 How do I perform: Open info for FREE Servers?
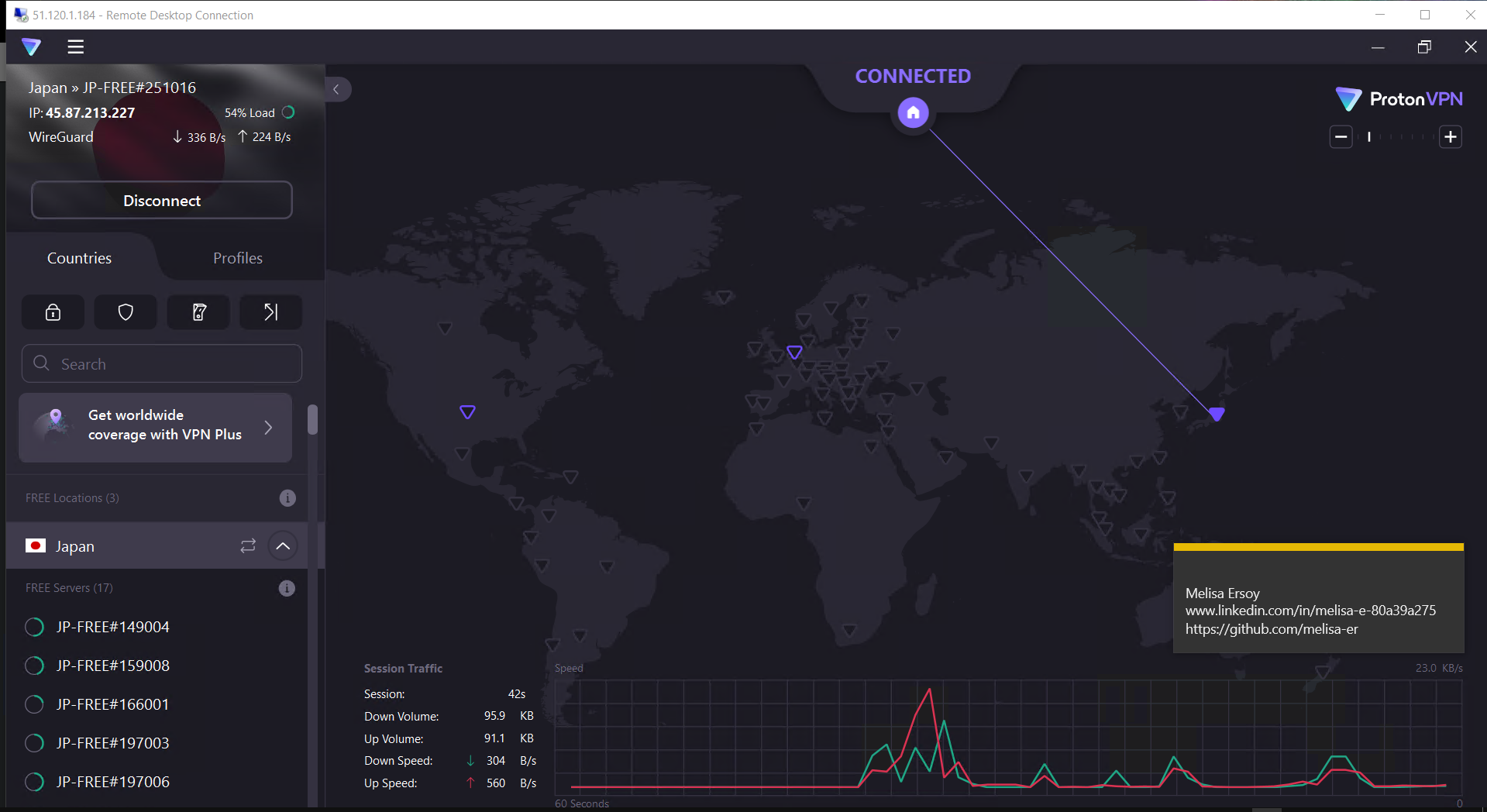[287, 589]
